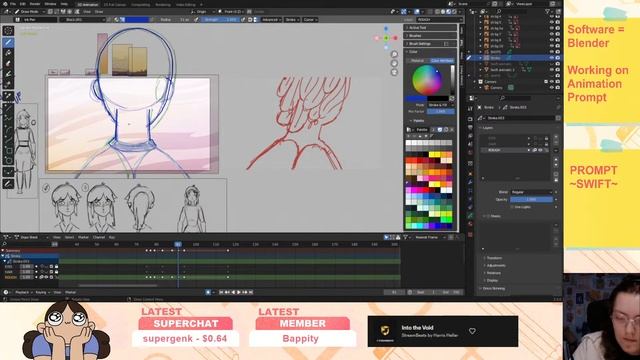640x360 pixels.
Task: Open the Blend mode dropdown
Action: pos(531,192)
